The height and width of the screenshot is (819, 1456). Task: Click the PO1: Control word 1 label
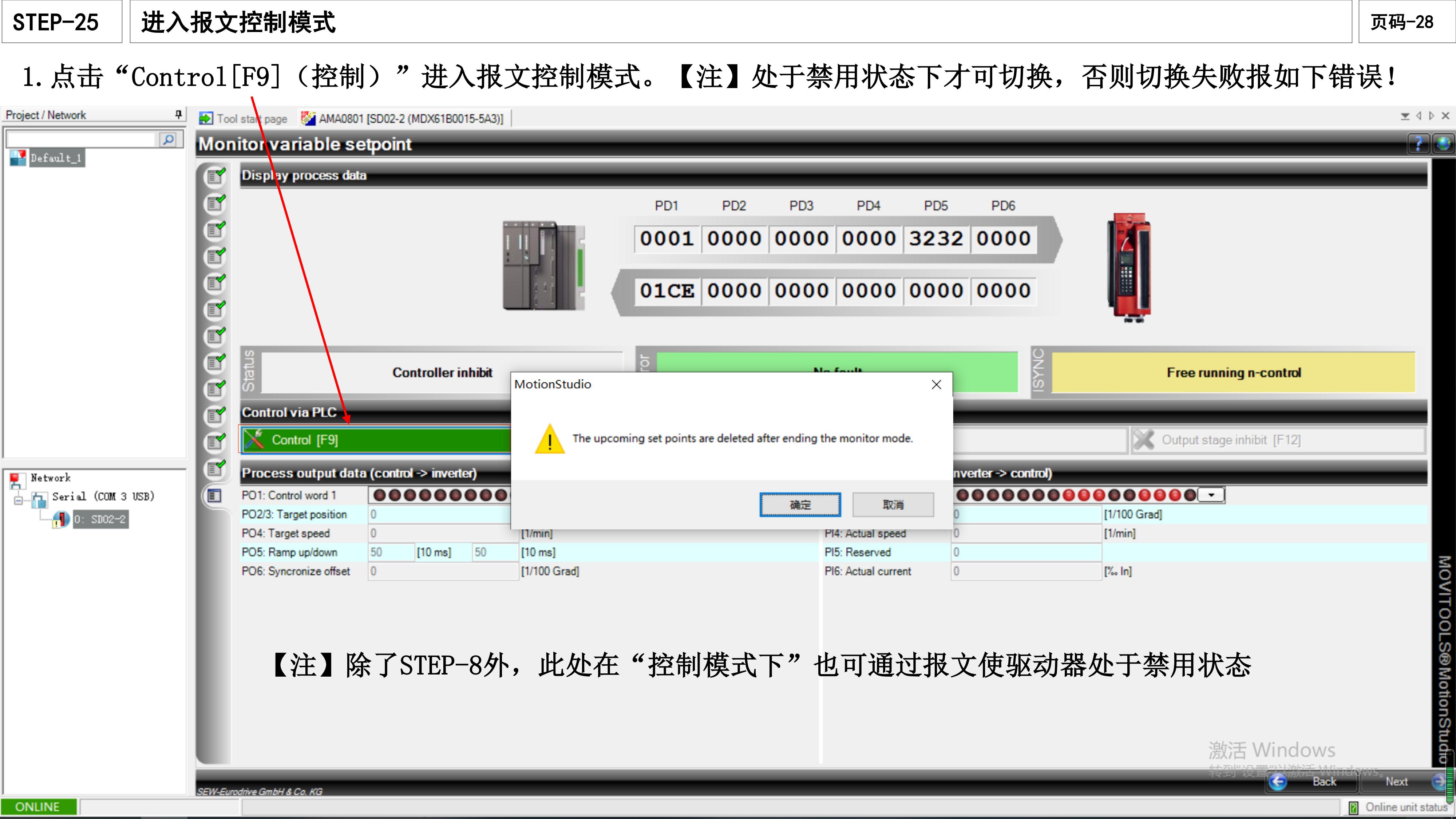289,496
